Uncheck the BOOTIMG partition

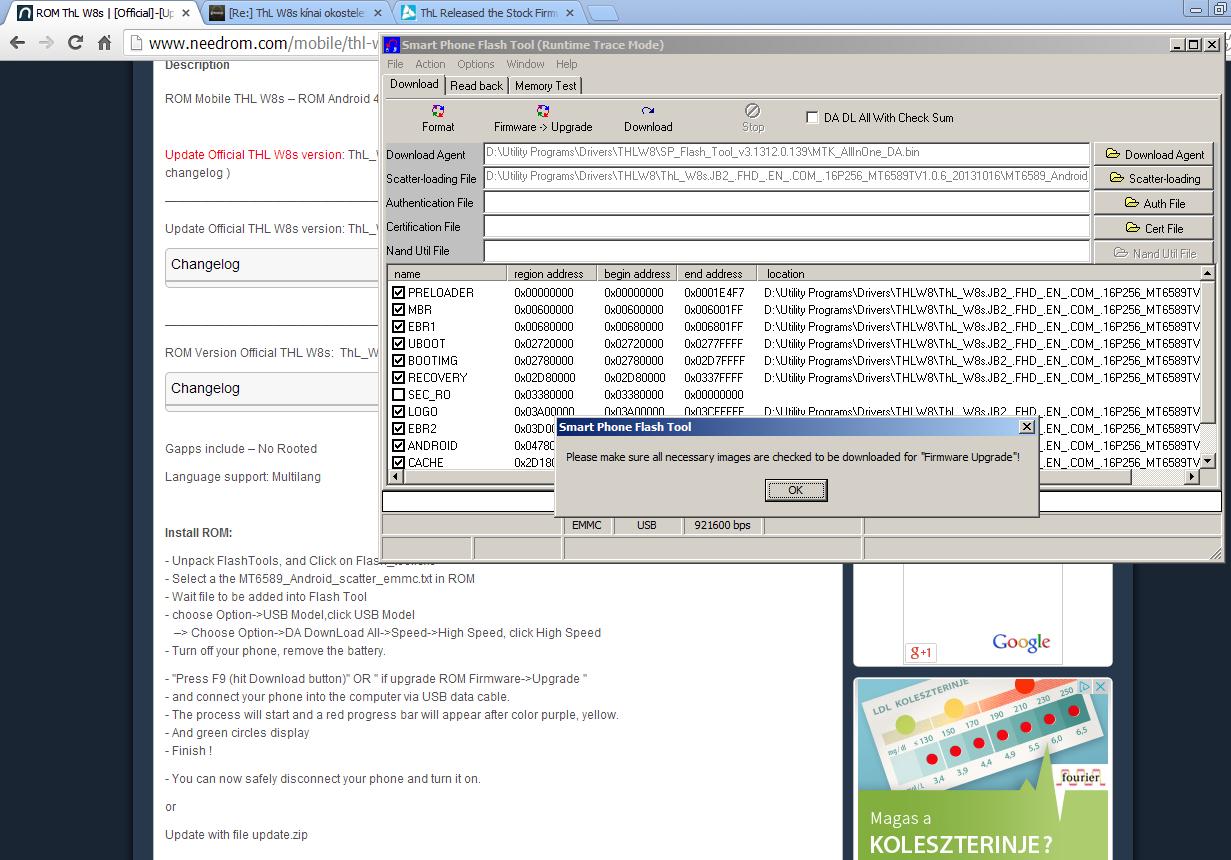click(x=398, y=361)
